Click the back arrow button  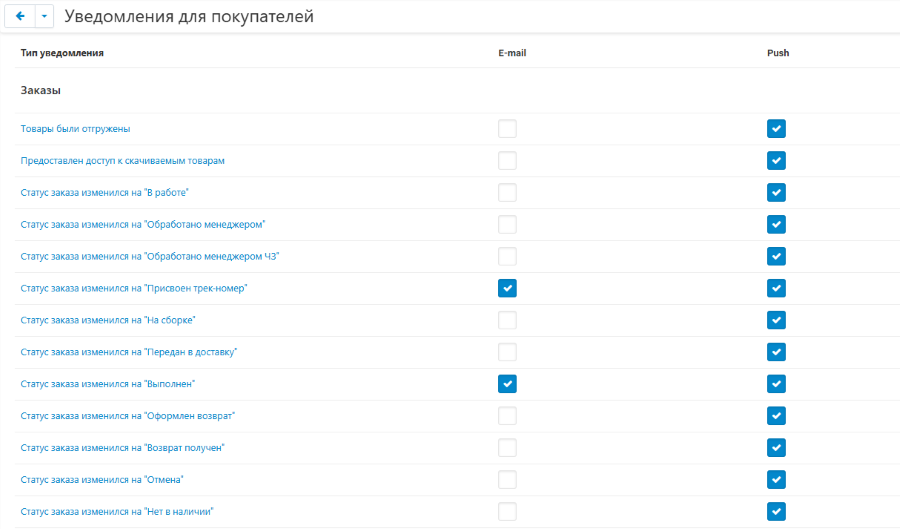coord(20,16)
